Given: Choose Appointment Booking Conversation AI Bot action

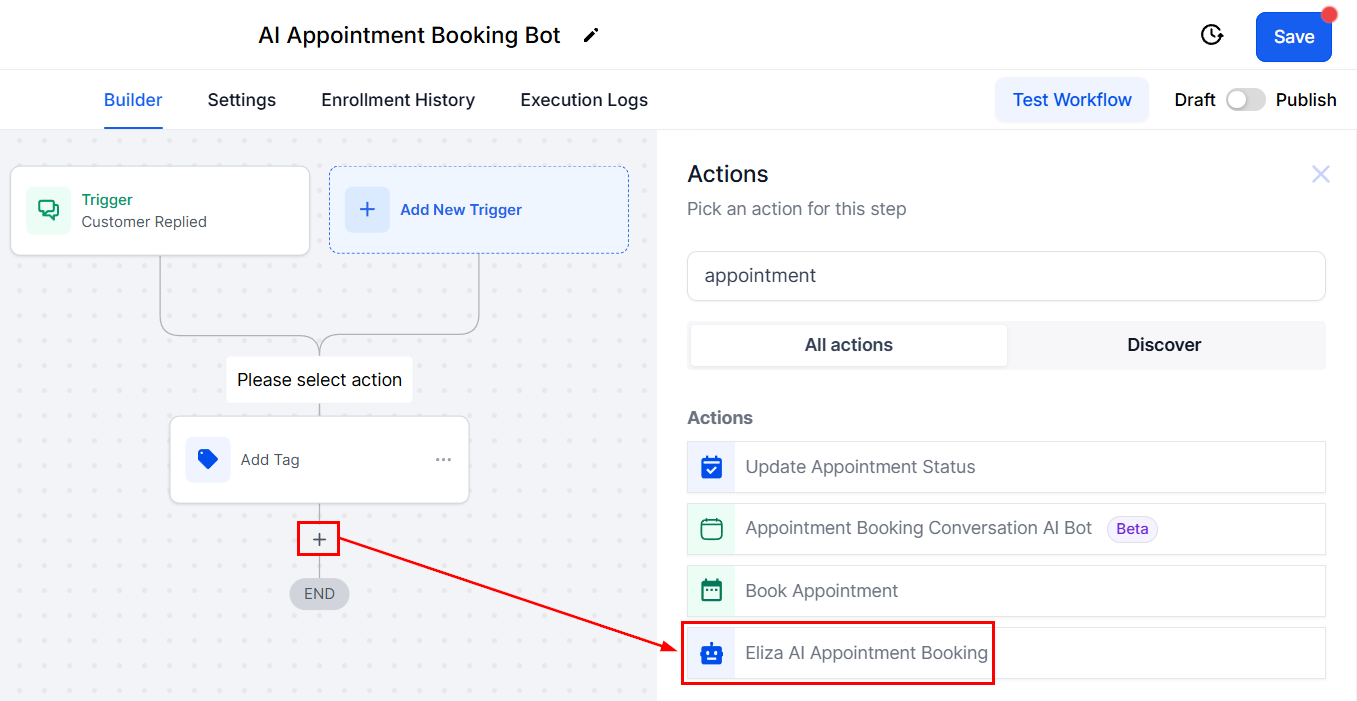Looking at the screenshot, I should click(1006, 529).
